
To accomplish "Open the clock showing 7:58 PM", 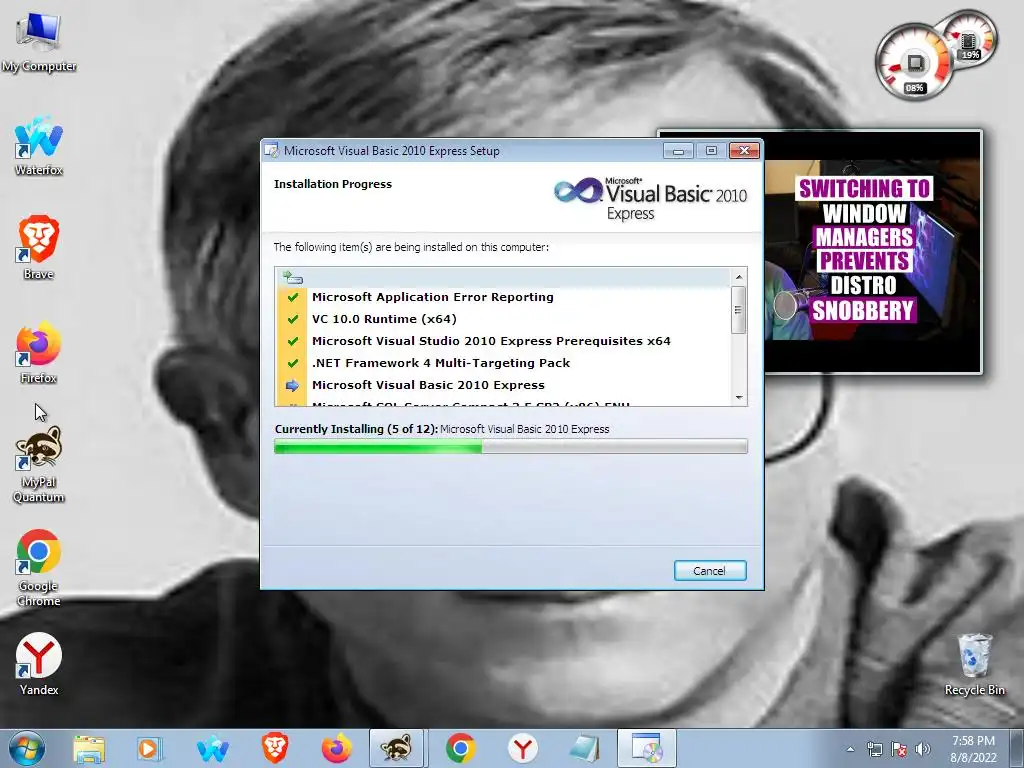I will click(973, 749).
